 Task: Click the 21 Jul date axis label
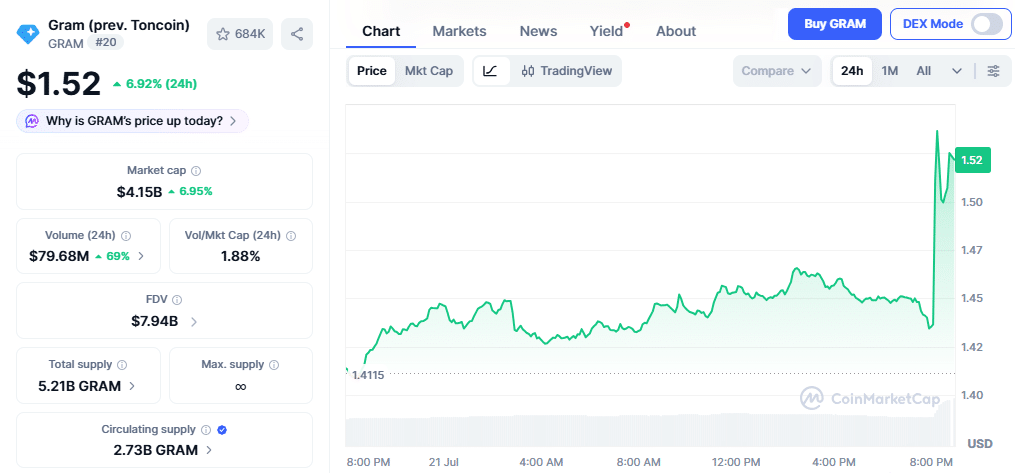click(443, 463)
